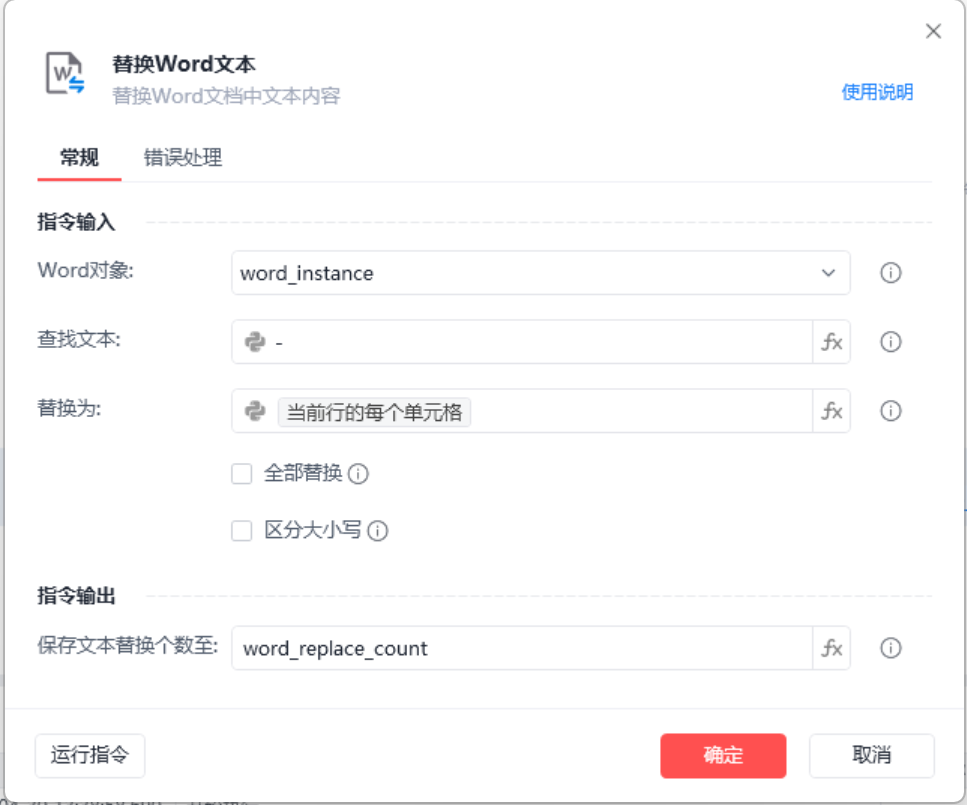The width and height of the screenshot is (967, 805).
Task: Click the 运行指令 button
Action: (x=90, y=755)
